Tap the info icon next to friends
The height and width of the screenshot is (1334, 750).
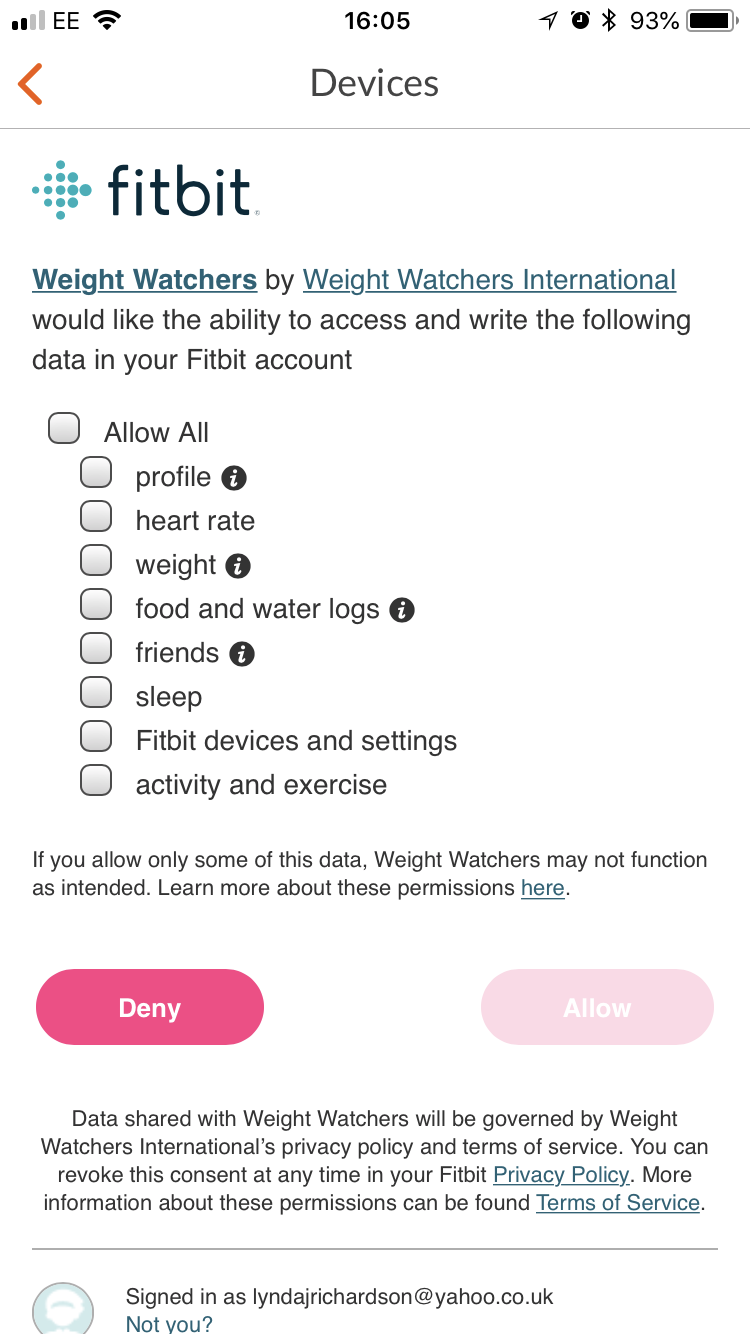[x=242, y=654]
